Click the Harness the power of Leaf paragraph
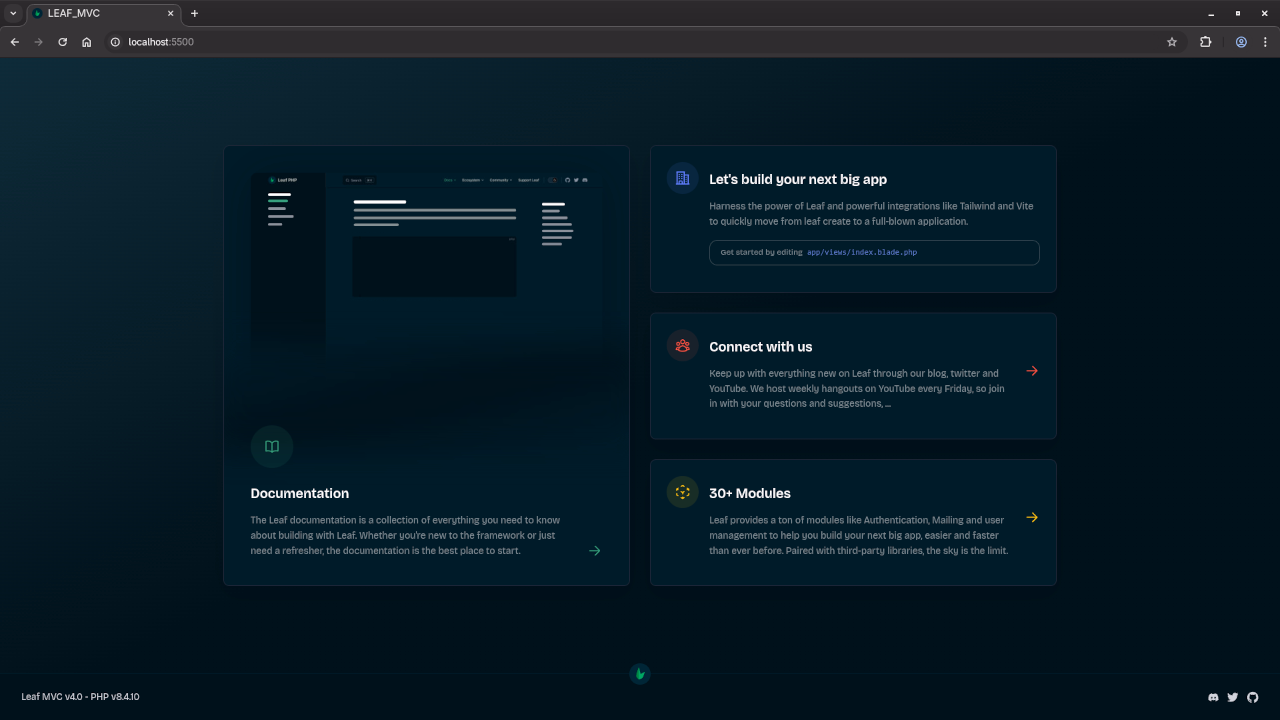 click(x=871, y=214)
